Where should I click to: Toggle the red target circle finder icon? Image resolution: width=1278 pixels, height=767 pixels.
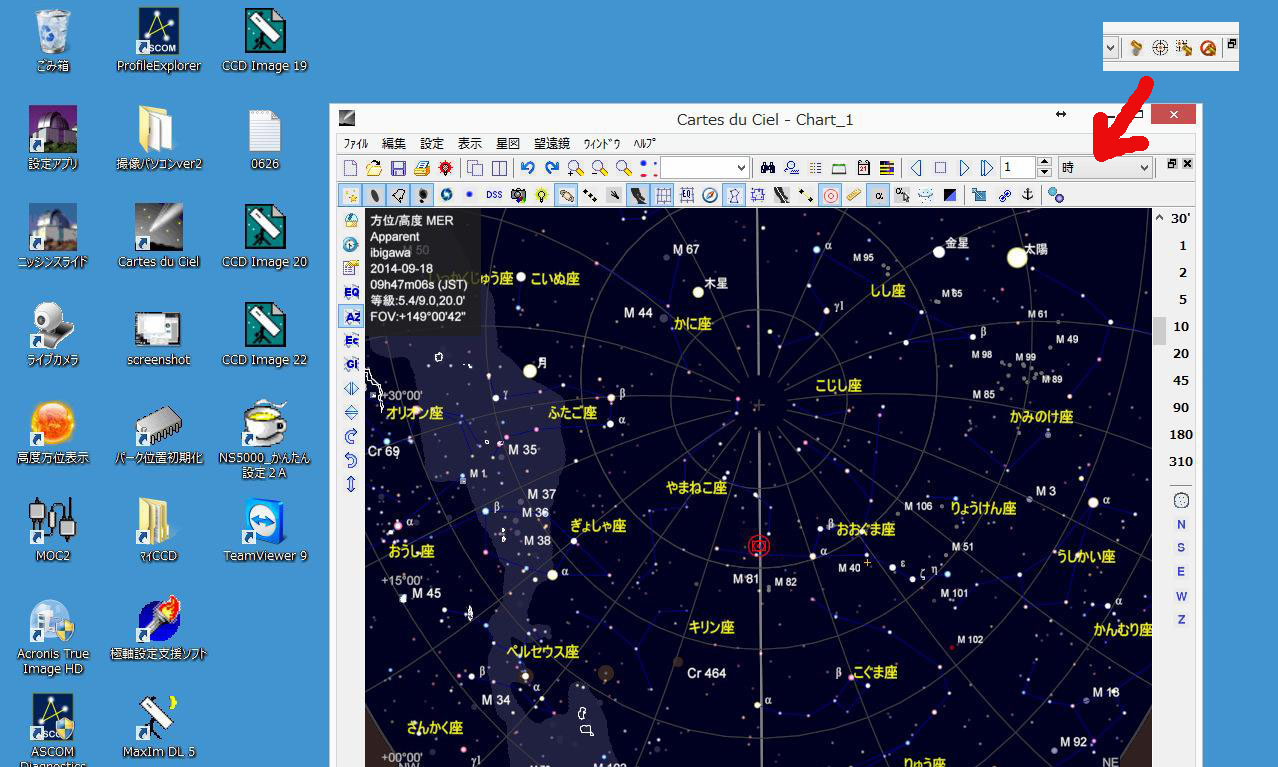pyautogui.click(x=830, y=195)
